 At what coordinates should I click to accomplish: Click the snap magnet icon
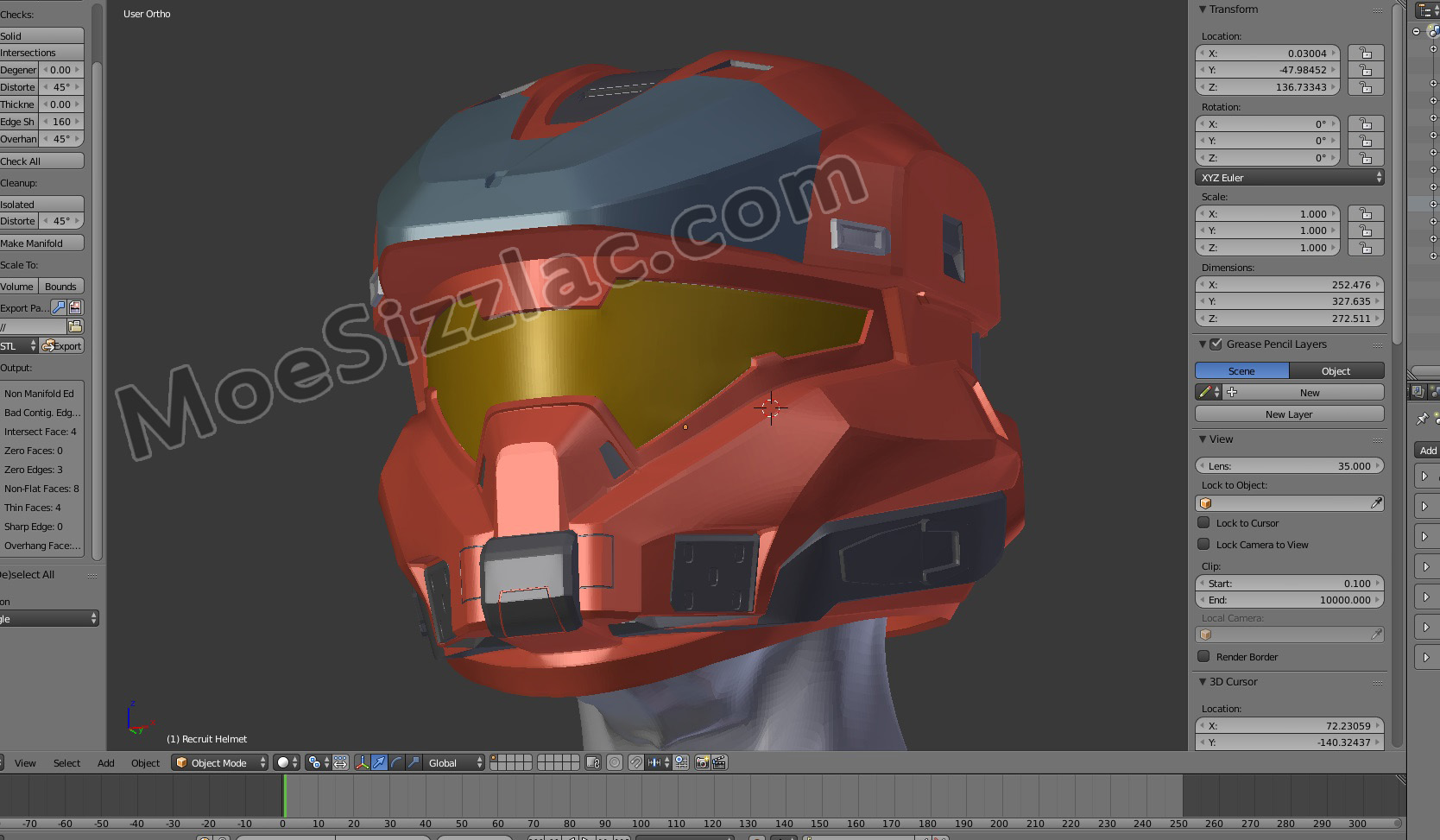pos(635,762)
